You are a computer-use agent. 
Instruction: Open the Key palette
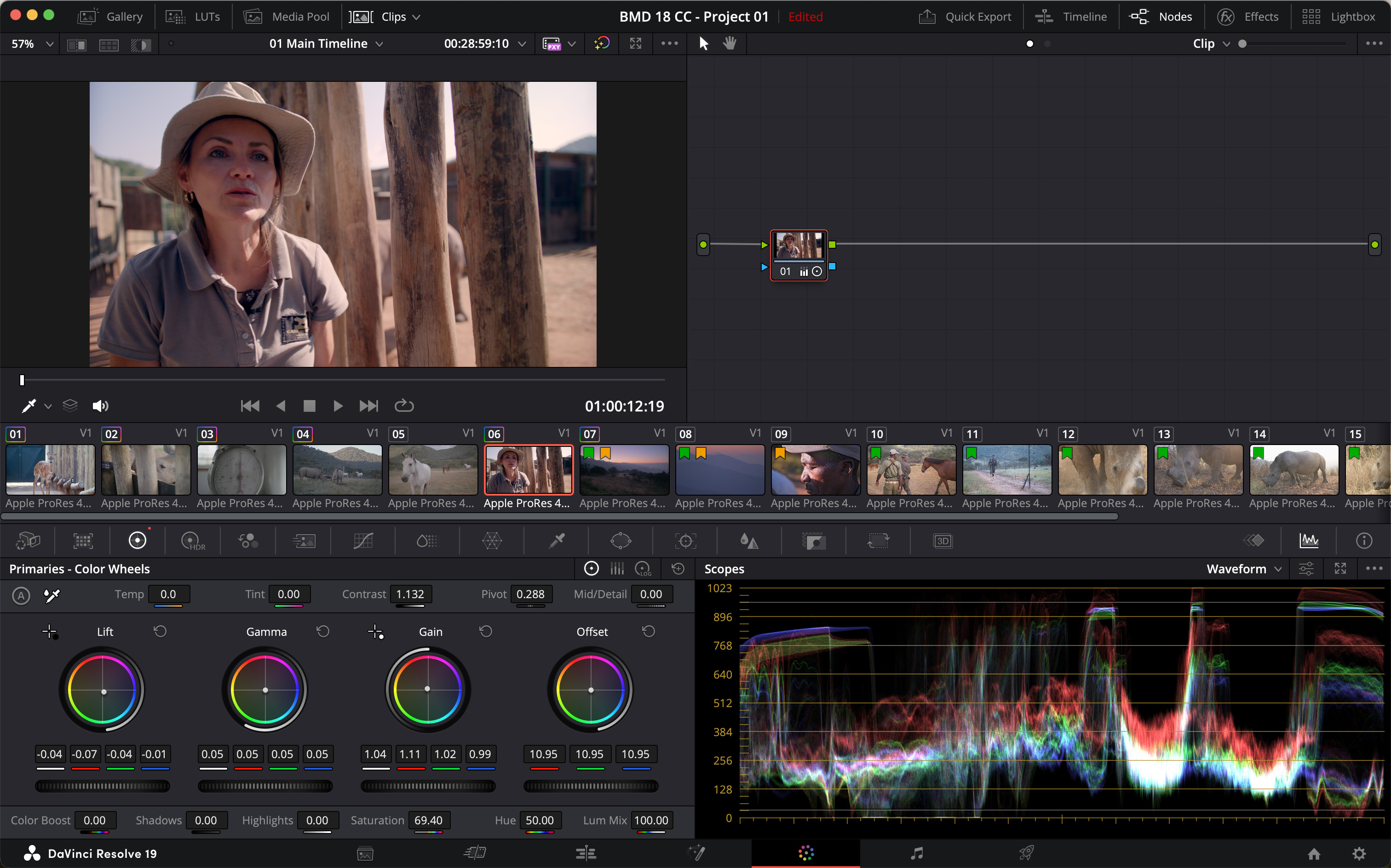tap(814, 541)
